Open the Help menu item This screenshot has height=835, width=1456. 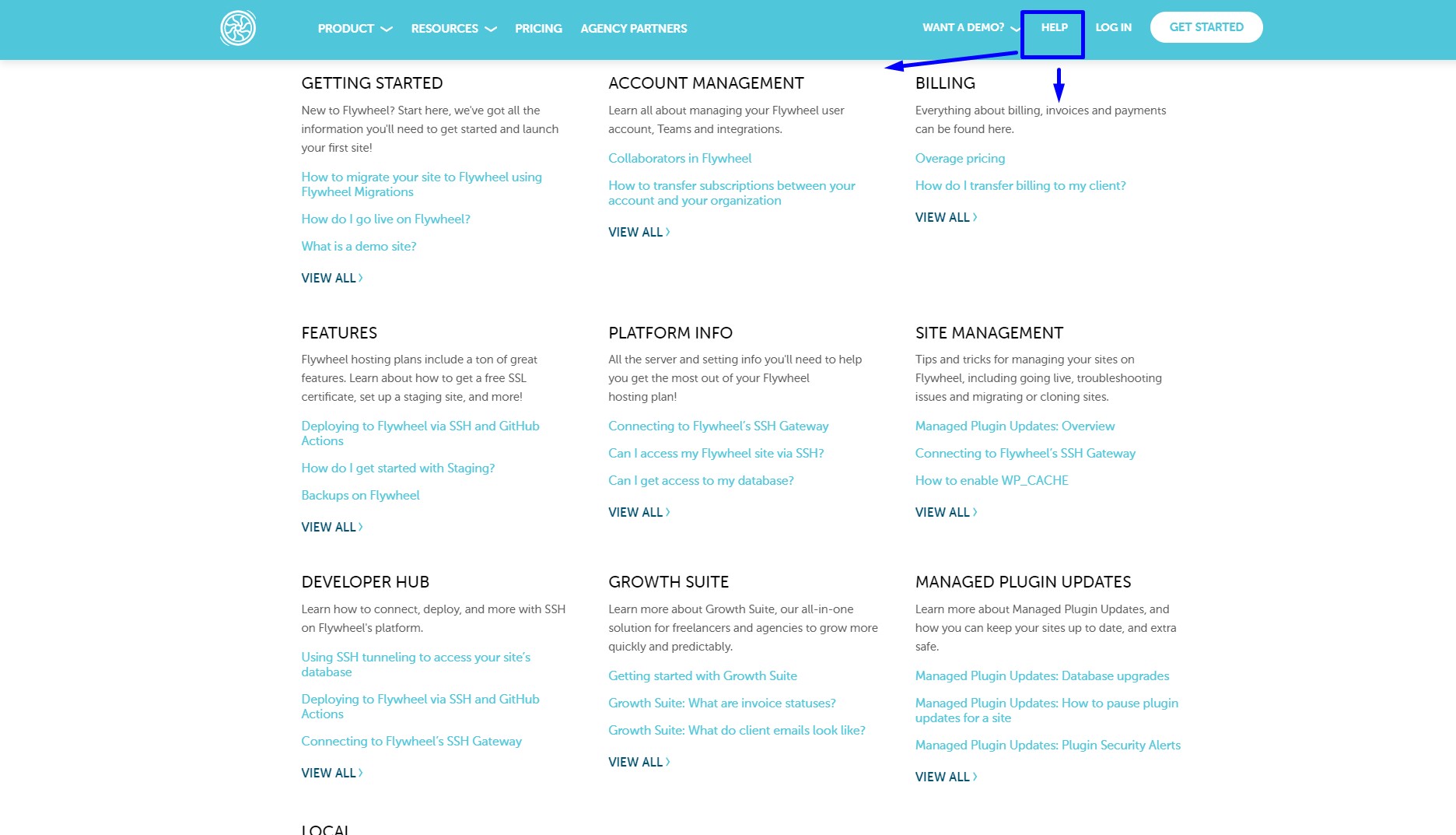pos(1054,27)
